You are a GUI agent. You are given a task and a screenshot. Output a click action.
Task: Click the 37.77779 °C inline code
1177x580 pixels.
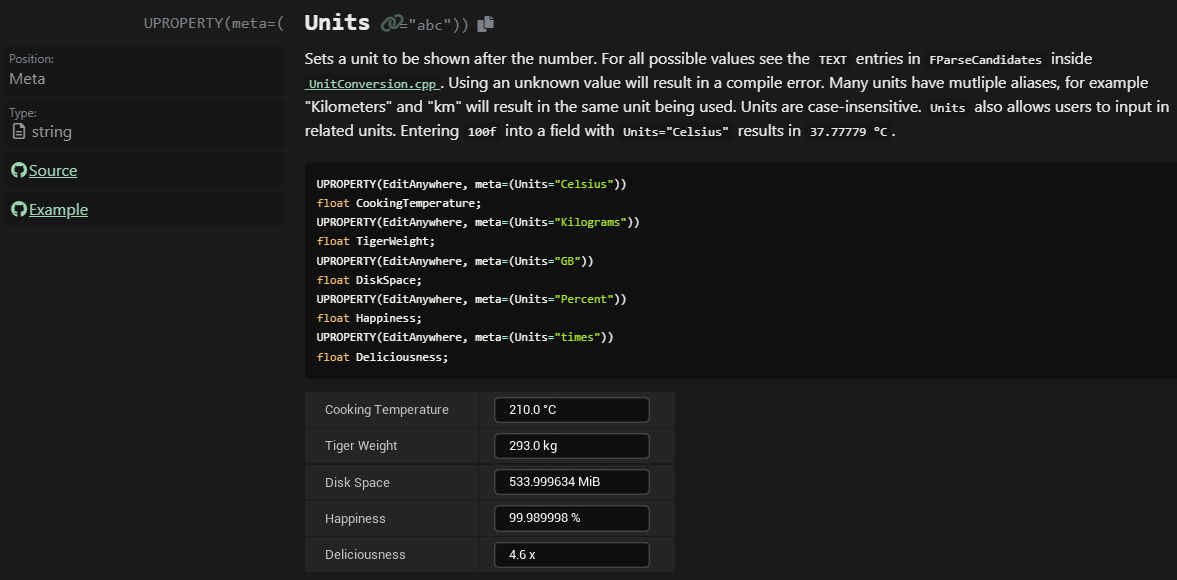[x=848, y=131]
